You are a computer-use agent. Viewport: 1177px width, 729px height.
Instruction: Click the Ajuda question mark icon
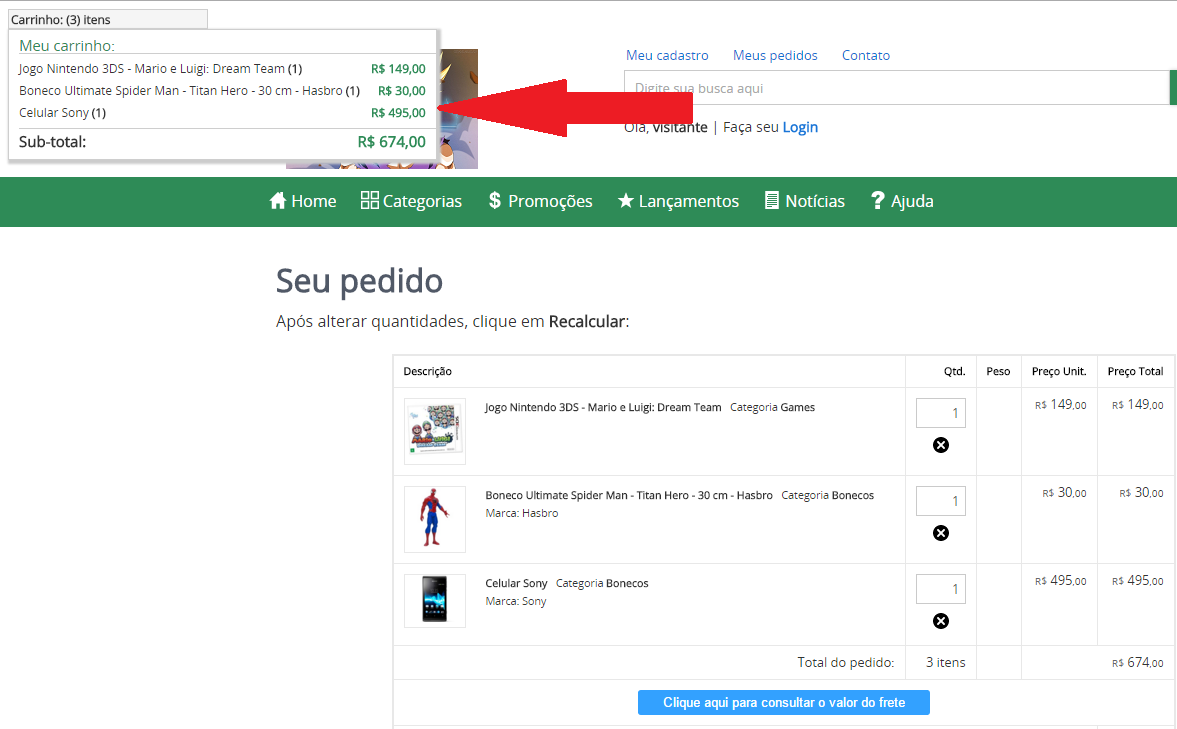coord(877,200)
